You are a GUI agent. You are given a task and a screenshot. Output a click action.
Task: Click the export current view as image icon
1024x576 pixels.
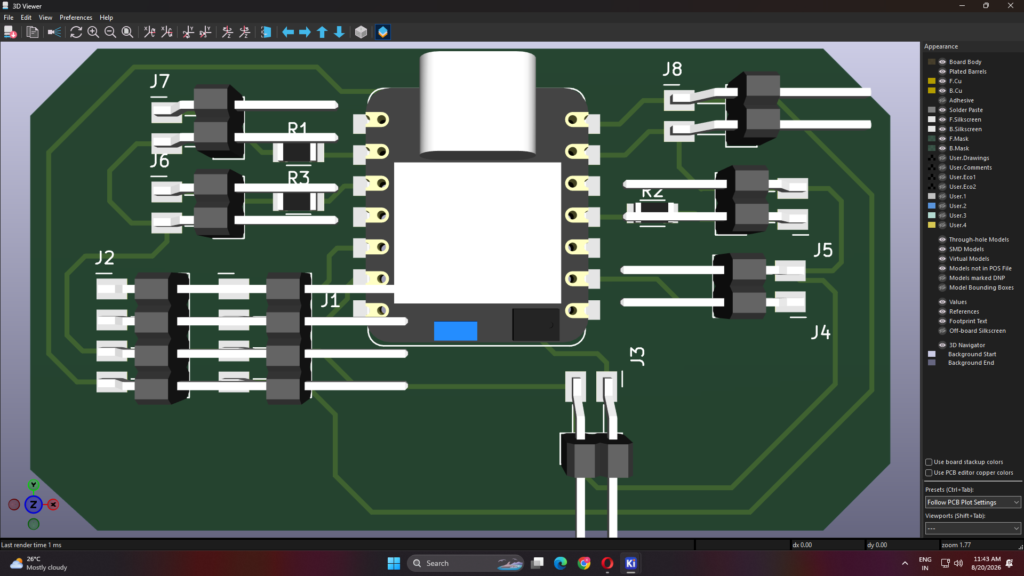pos(10,32)
